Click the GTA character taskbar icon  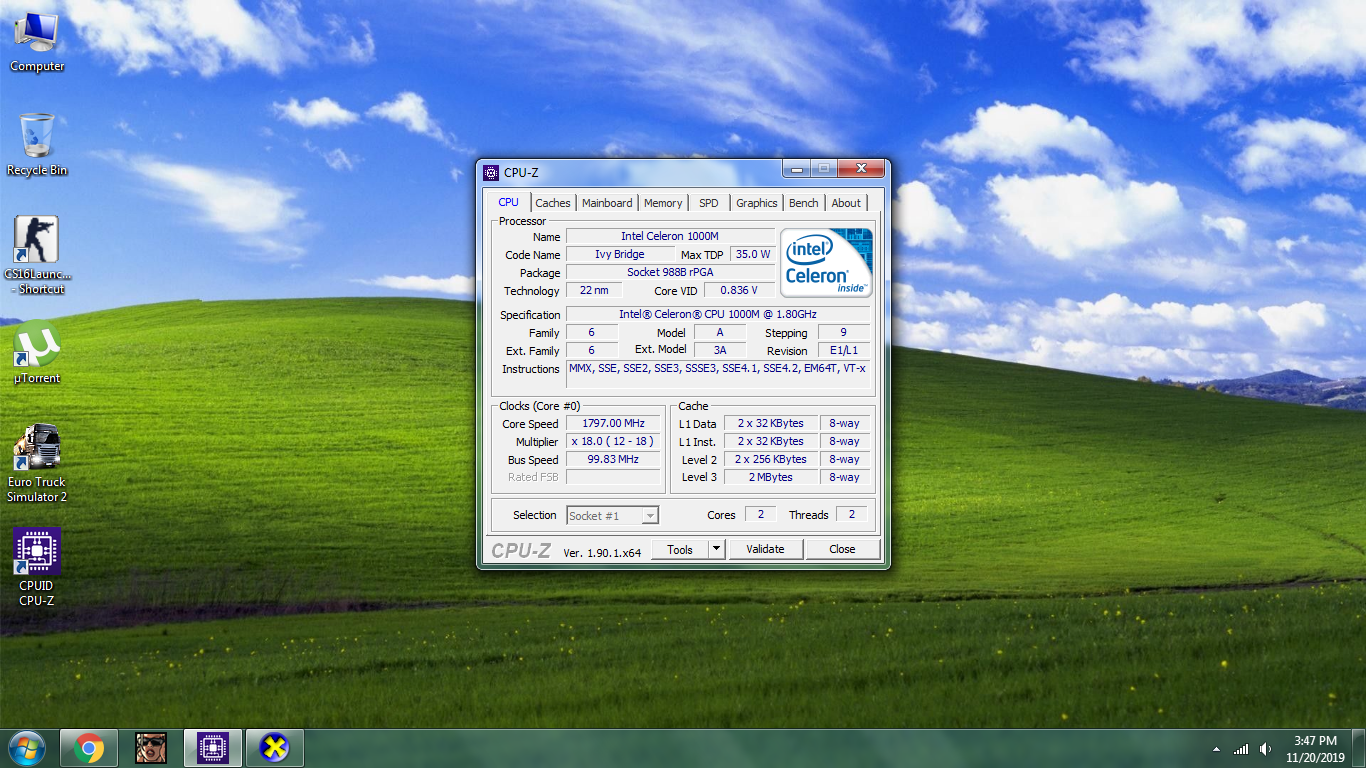tap(151, 748)
